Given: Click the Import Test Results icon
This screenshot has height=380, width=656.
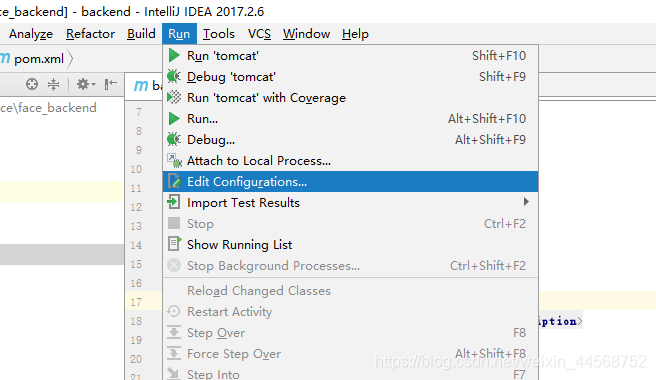Looking at the screenshot, I should [174, 202].
